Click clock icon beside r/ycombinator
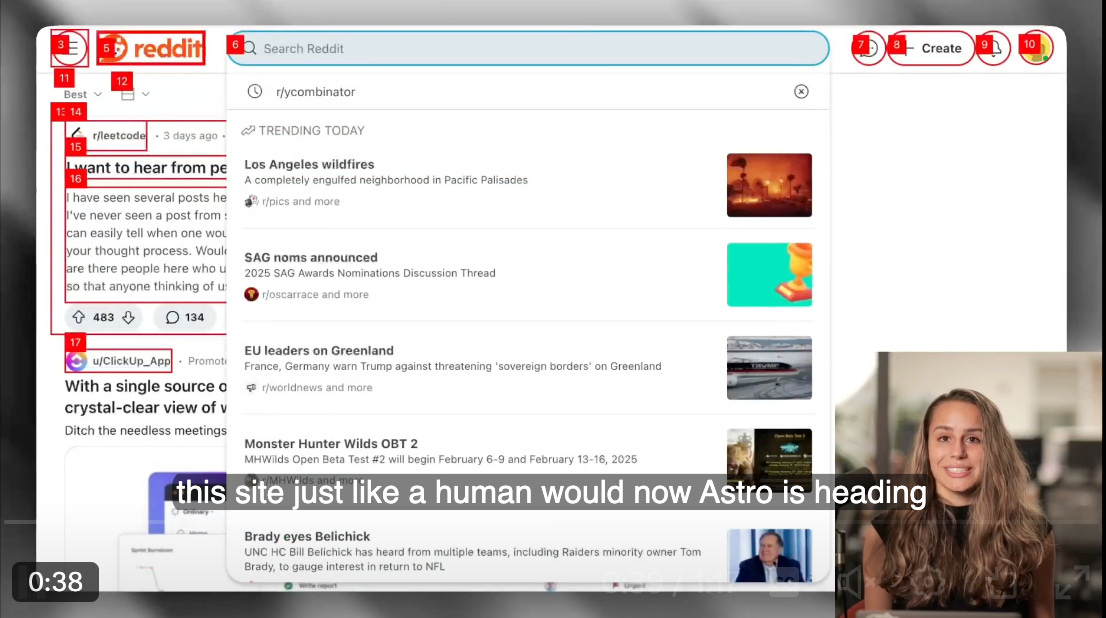 pos(255,92)
